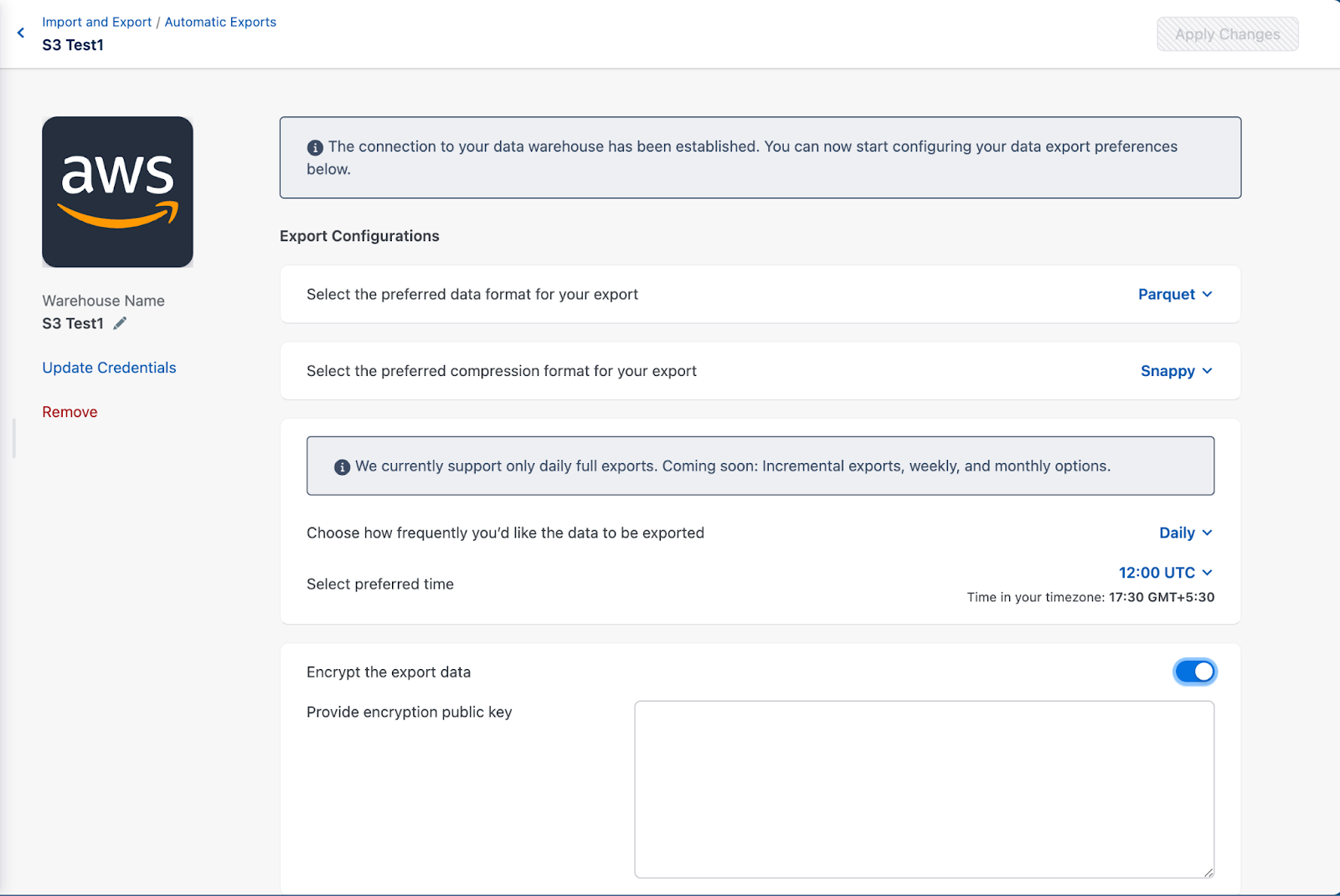The image size is (1340, 896).
Task: Click the Apply Changes button
Action: [1227, 34]
